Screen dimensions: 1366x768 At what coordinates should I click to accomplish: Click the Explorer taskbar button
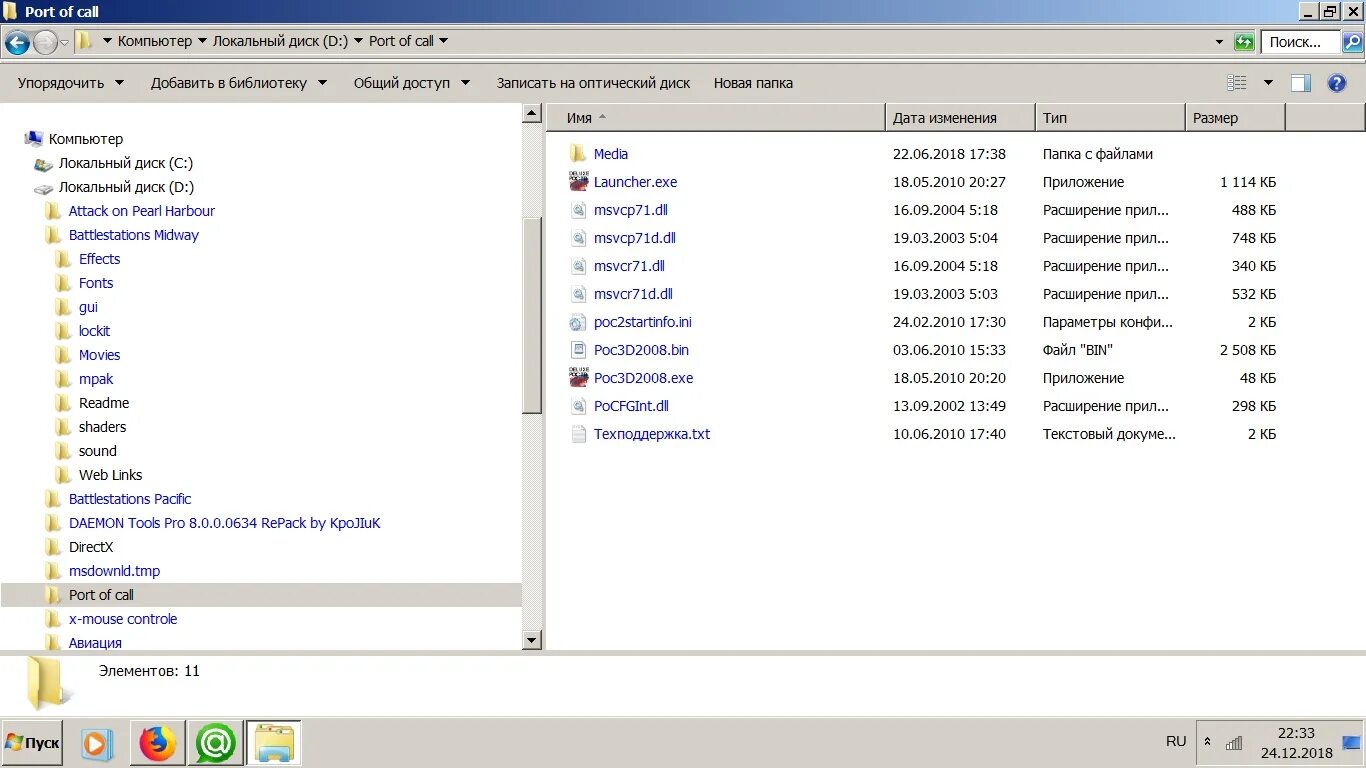[x=273, y=743]
